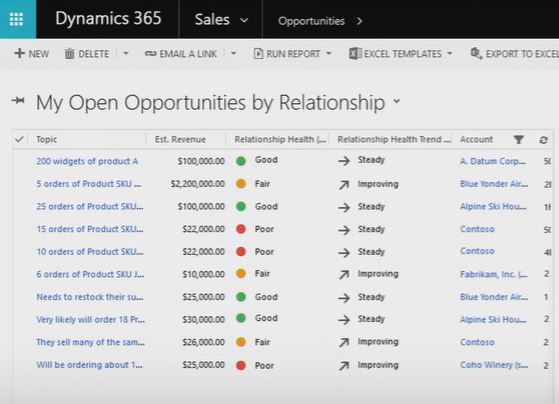
Task: Click improving arrow in 'They sell many' row
Action: click(344, 343)
